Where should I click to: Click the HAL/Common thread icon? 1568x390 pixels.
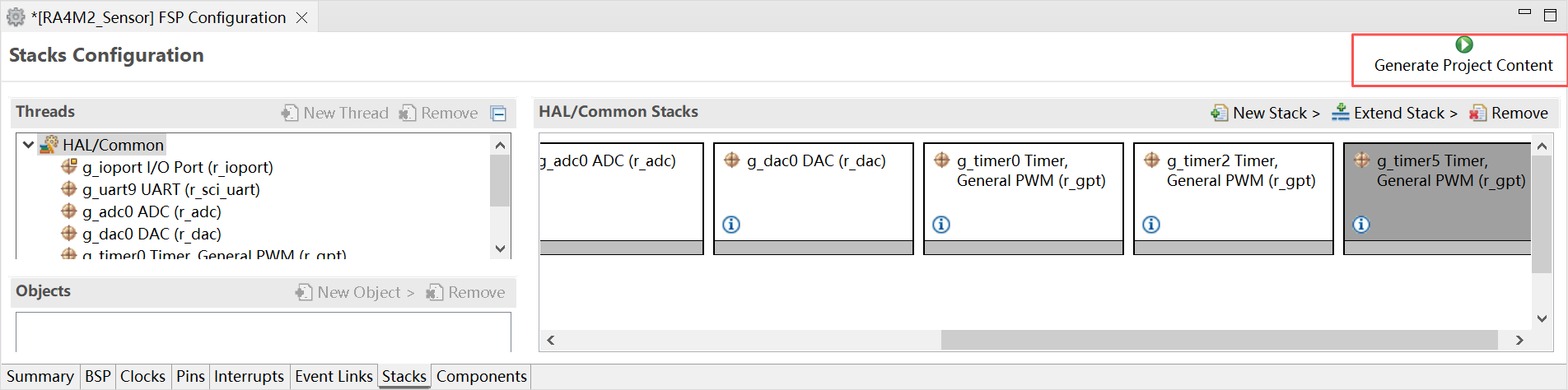click(x=49, y=145)
